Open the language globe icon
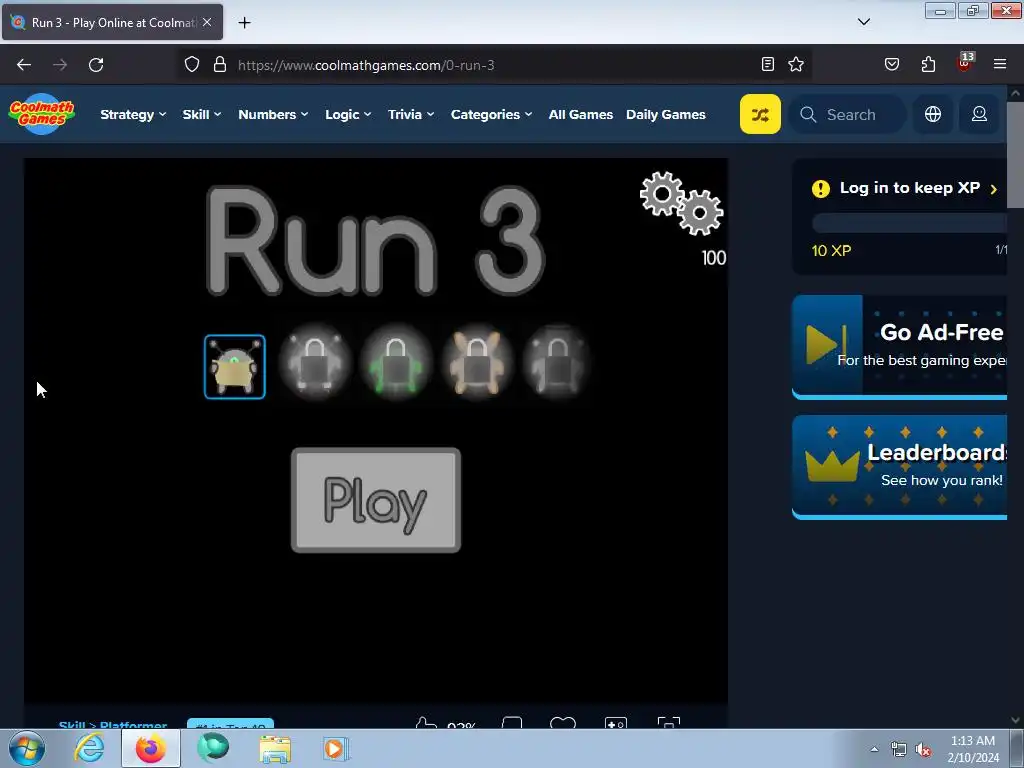Screen dimensions: 1024x768 pyautogui.click(x=933, y=114)
